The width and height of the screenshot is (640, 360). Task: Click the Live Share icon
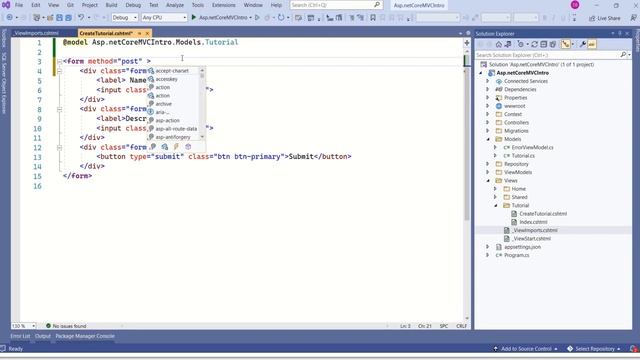click(592, 18)
